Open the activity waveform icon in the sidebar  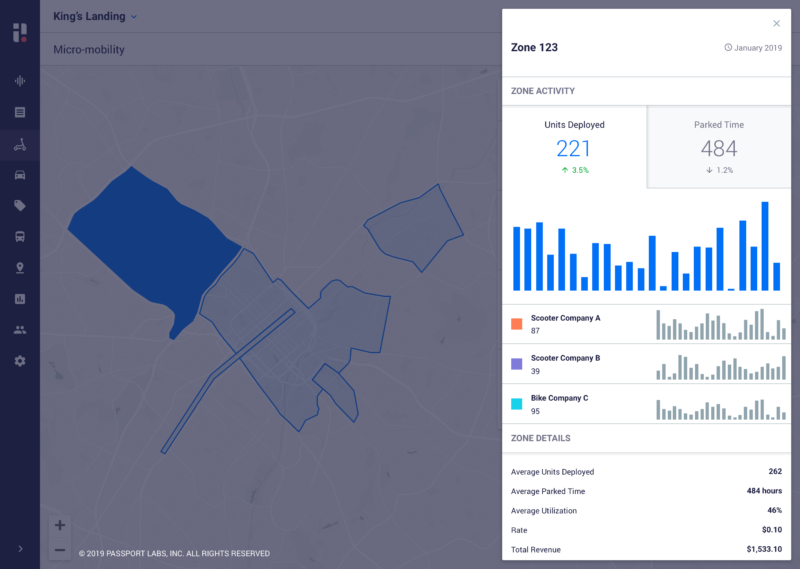[x=20, y=81]
